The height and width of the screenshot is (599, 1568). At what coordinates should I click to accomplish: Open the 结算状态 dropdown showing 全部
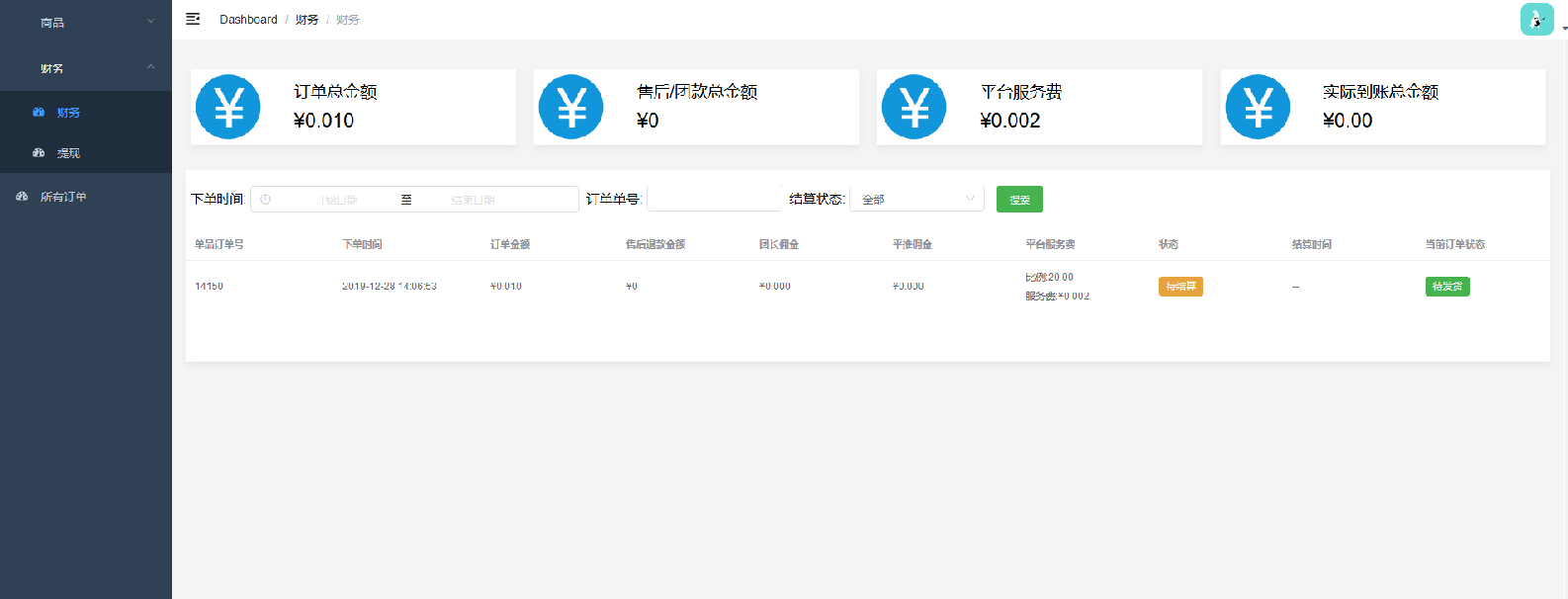pyautogui.click(x=916, y=200)
